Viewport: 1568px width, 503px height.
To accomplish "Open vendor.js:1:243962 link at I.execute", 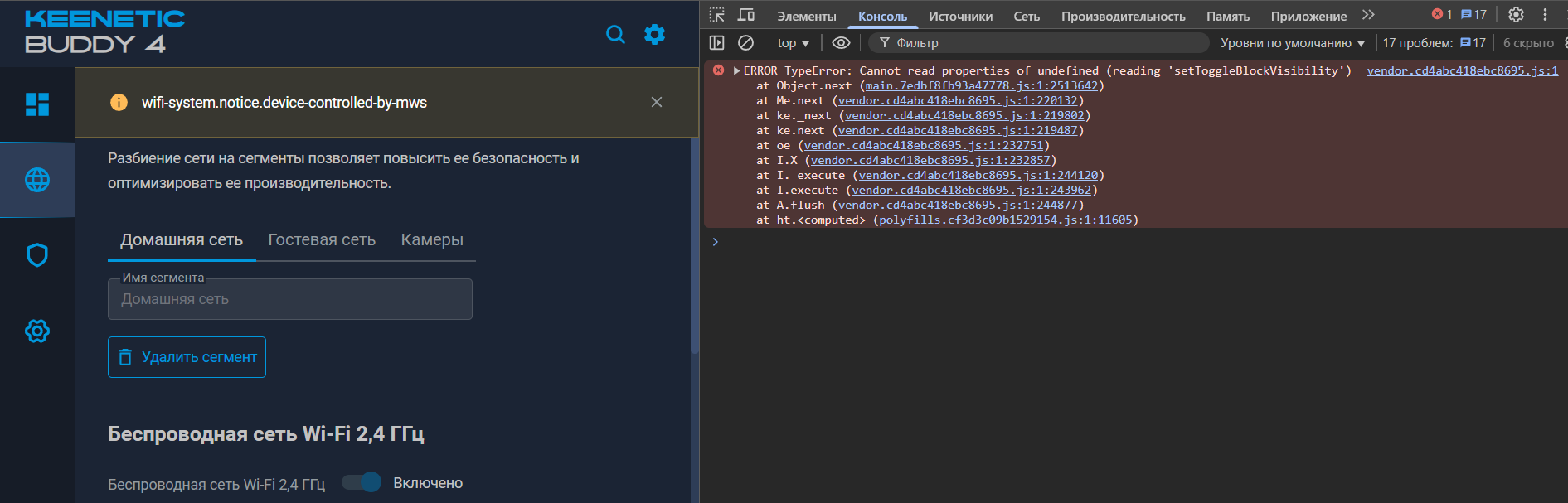I will (x=972, y=190).
